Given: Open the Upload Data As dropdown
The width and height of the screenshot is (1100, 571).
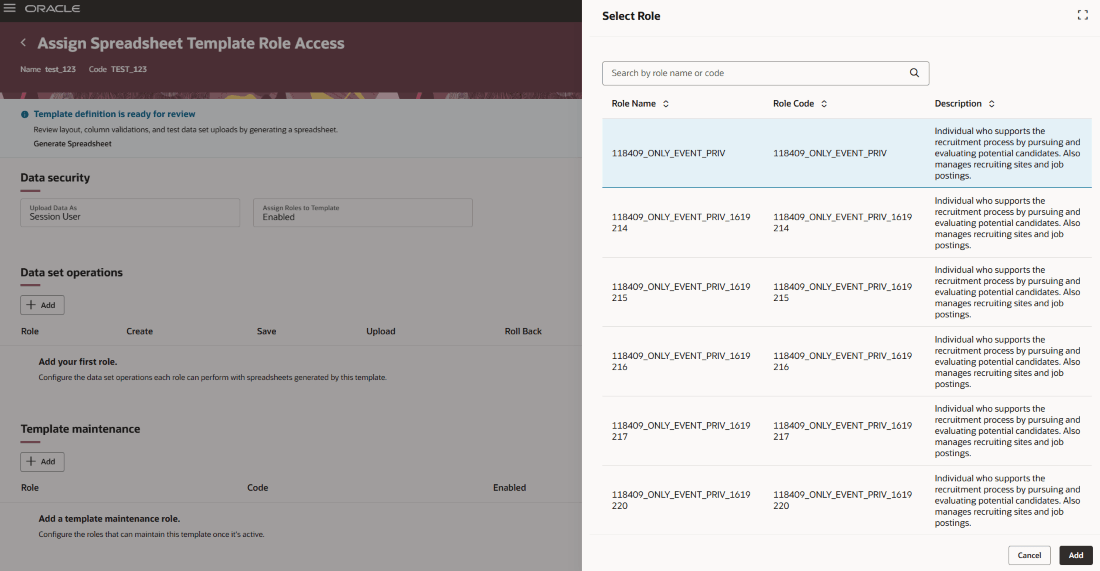Looking at the screenshot, I should click(x=130, y=212).
